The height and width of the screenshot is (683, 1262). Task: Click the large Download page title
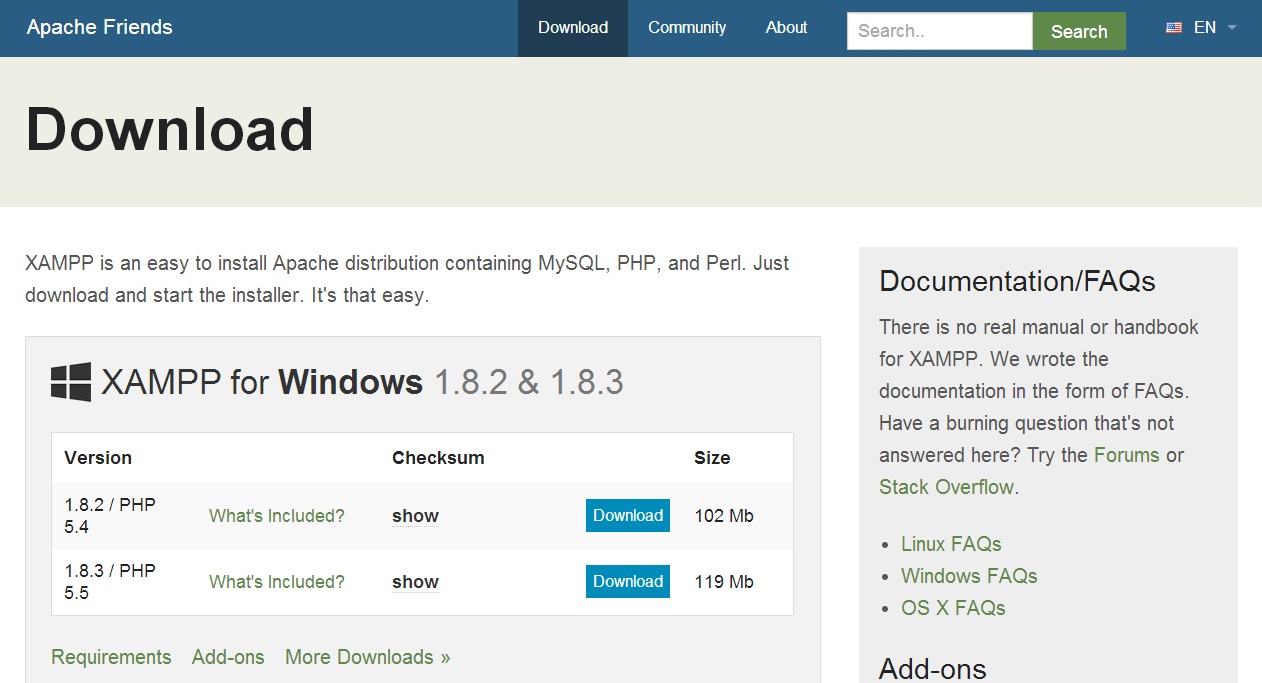click(x=170, y=130)
